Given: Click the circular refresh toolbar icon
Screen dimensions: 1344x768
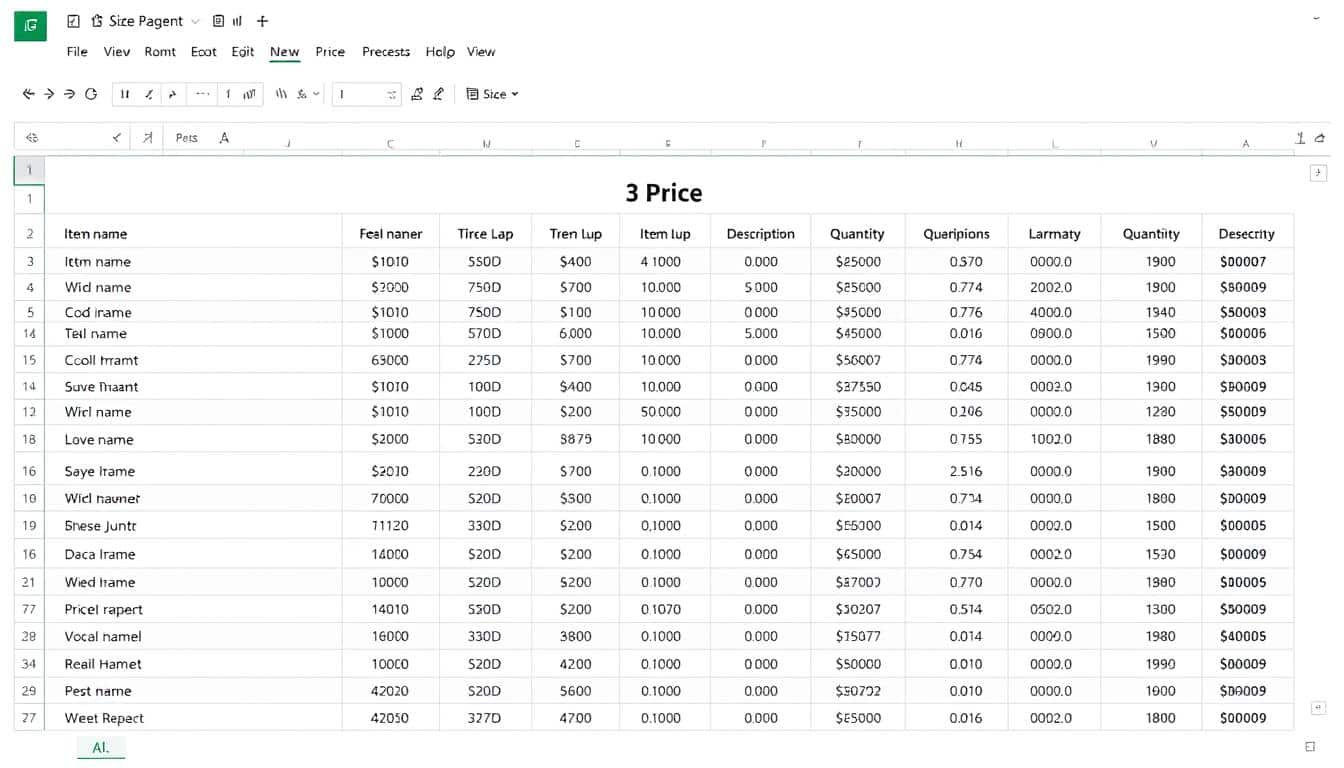Looking at the screenshot, I should coord(91,94).
